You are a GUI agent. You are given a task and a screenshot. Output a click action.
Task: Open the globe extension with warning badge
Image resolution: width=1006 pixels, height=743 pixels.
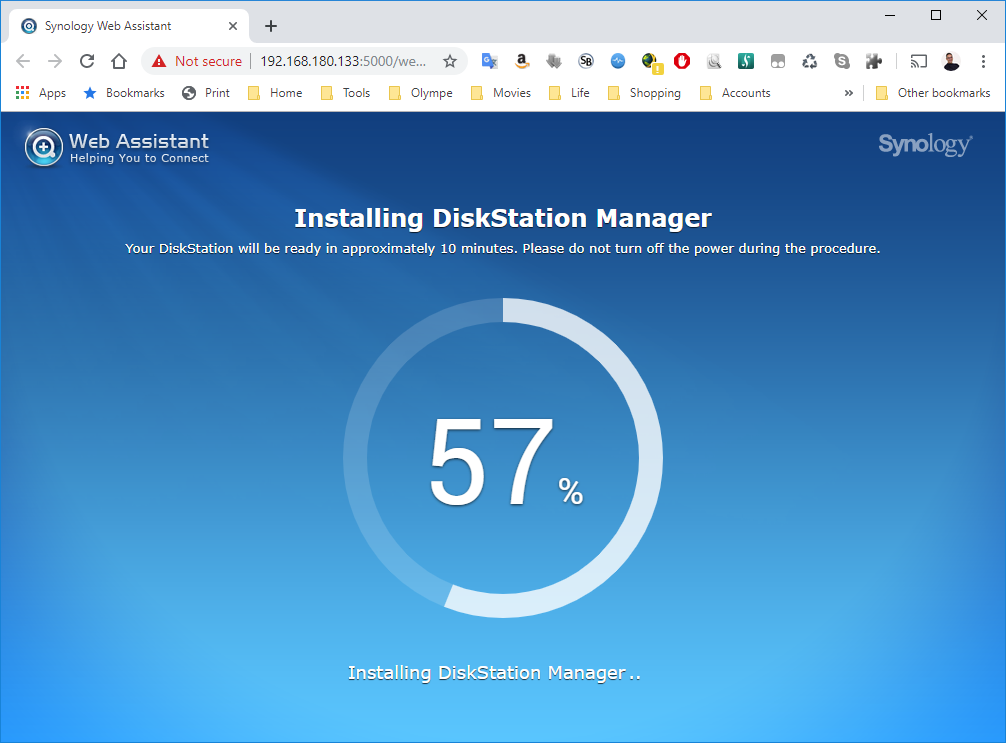(x=651, y=62)
